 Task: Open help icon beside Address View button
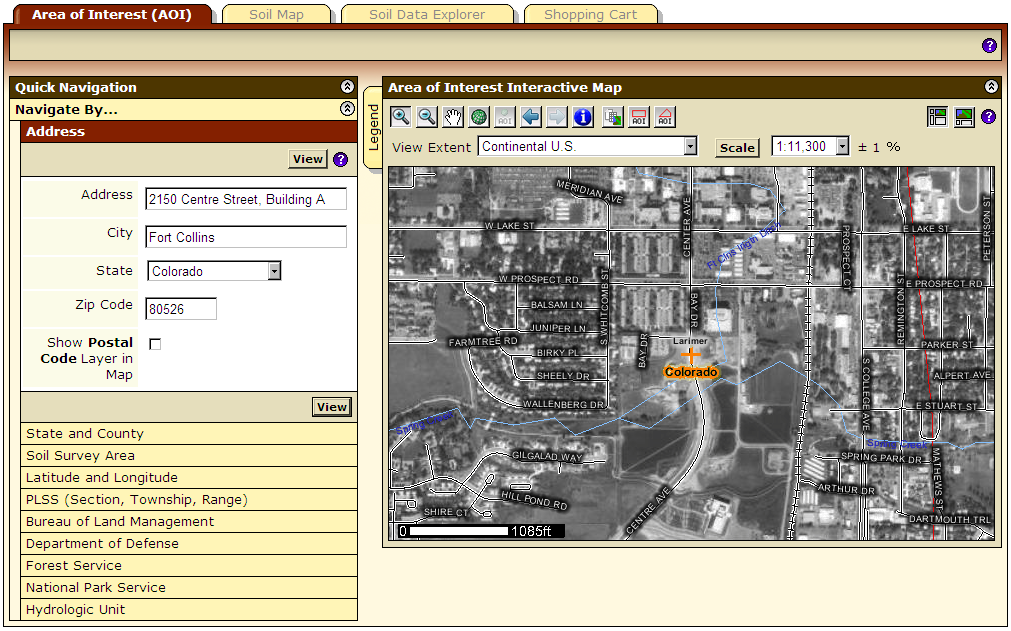(340, 159)
